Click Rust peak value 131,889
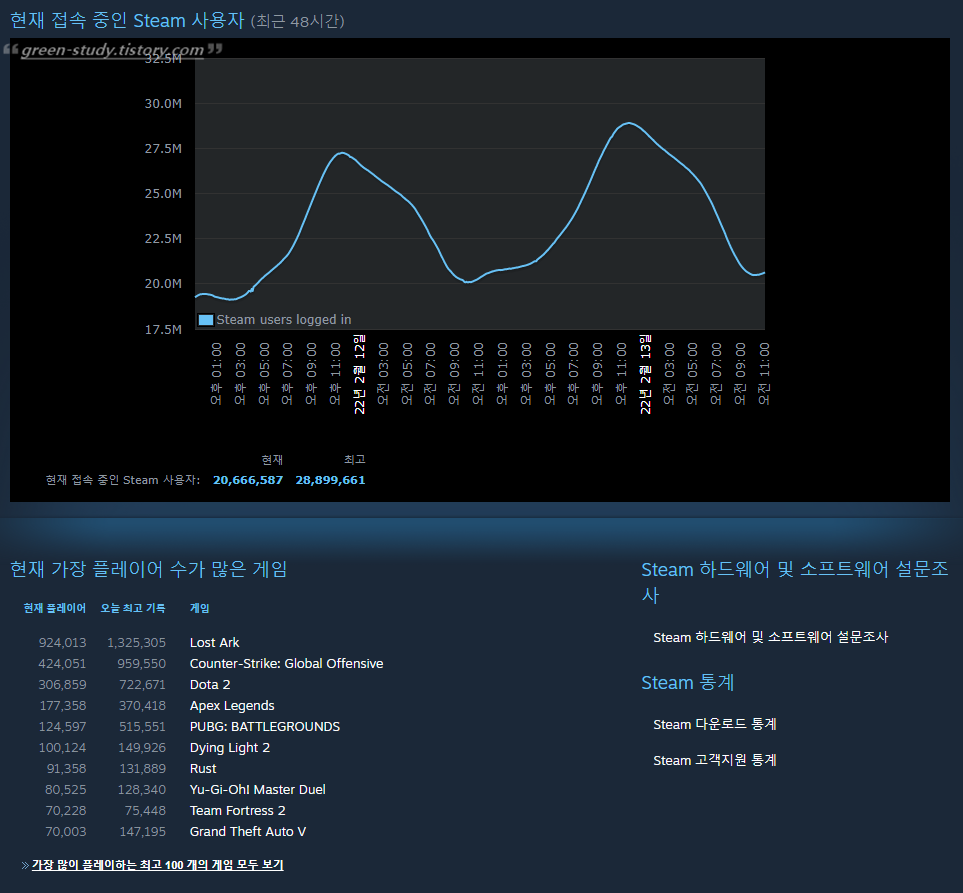The width and height of the screenshot is (963, 893). tap(142, 768)
